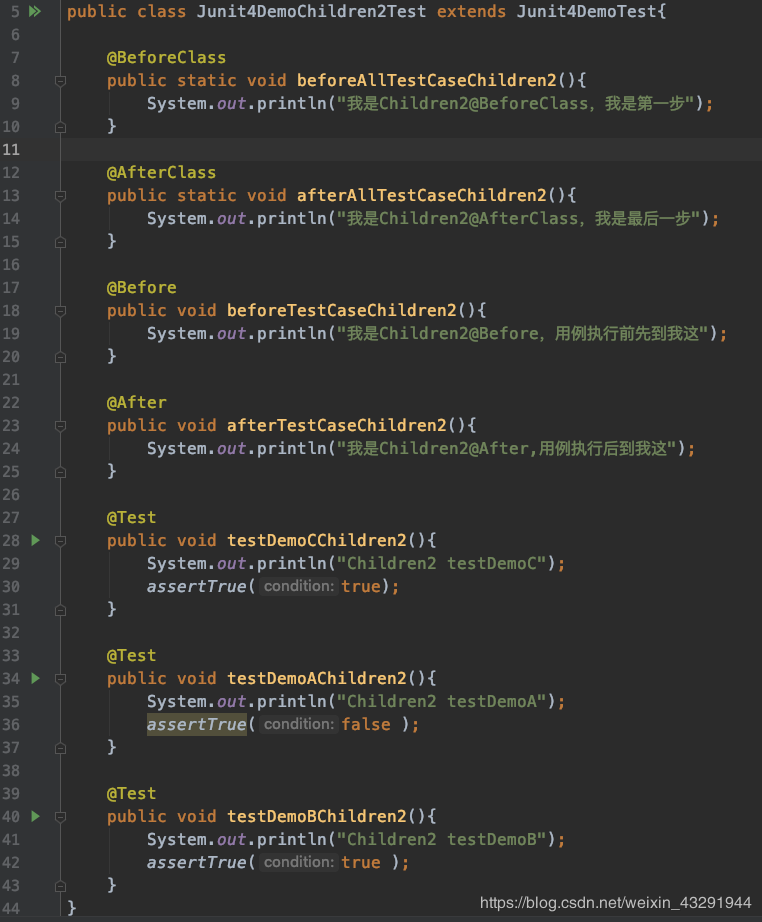Click the condition: parameter hint on line 42
Image resolution: width=762 pixels, height=922 pixels.
pos(299,863)
